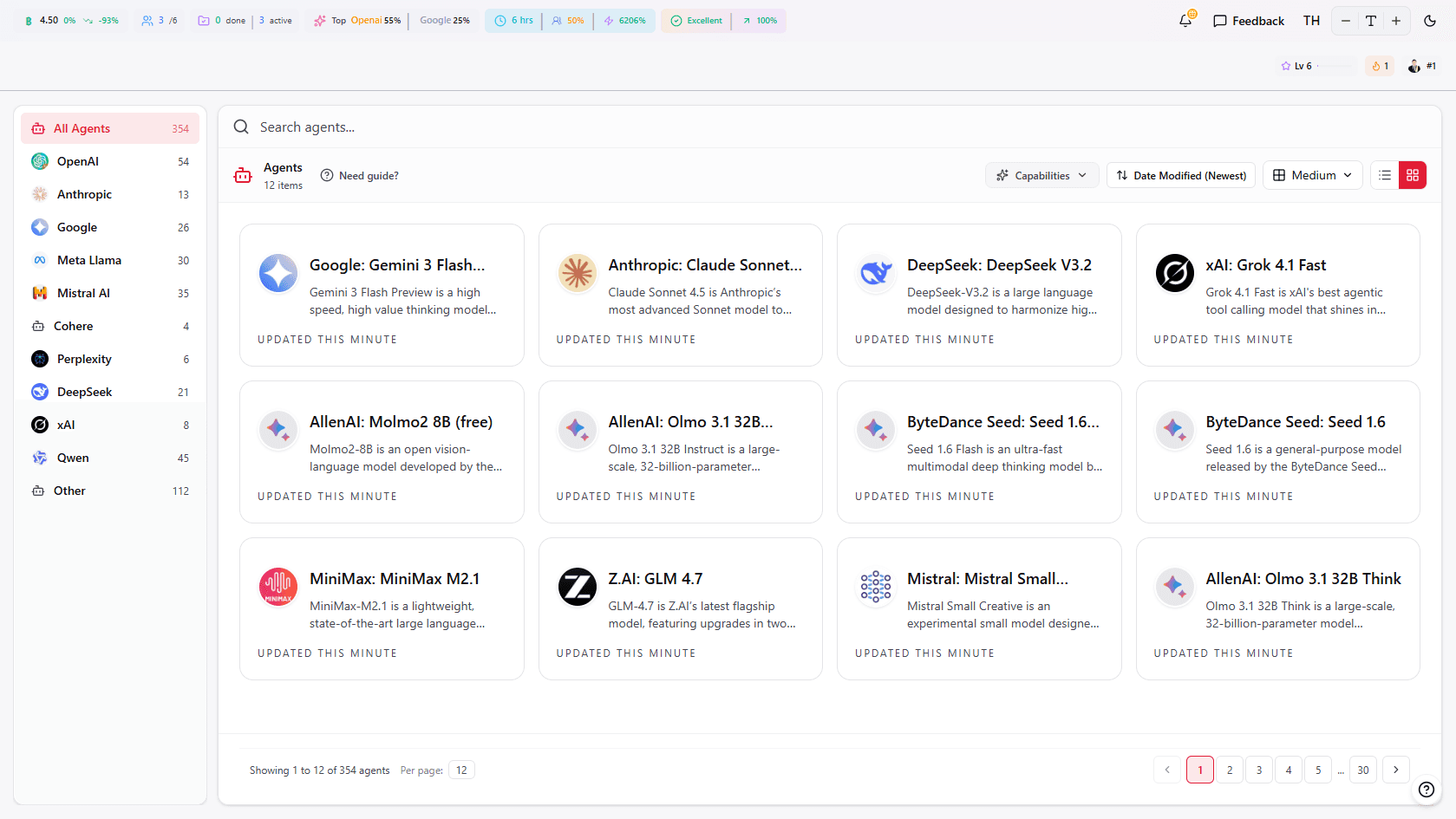This screenshot has width=1456, height=819.
Task: Open the MiniMax M2.1 agent card
Action: [x=382, y=608]
